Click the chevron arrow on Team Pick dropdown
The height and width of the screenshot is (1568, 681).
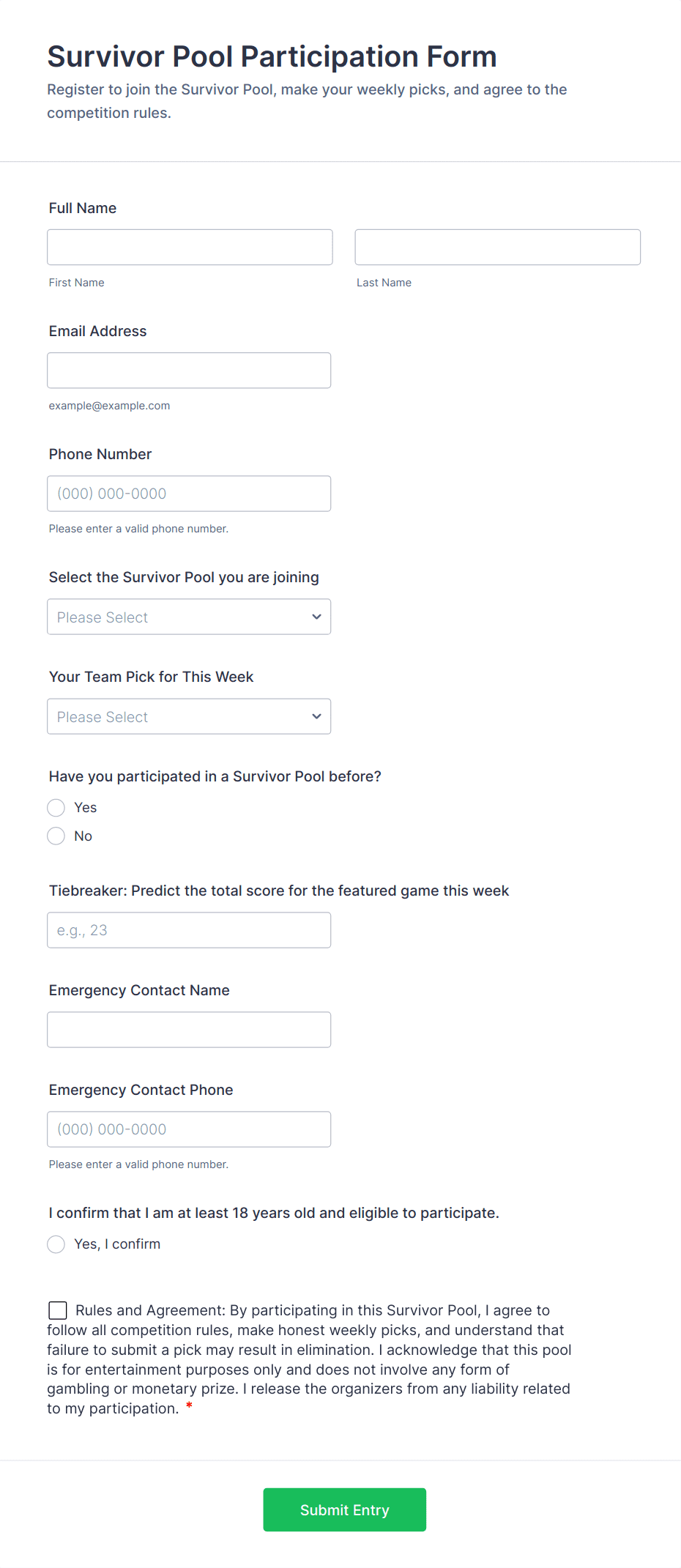[x=316, y=716]
